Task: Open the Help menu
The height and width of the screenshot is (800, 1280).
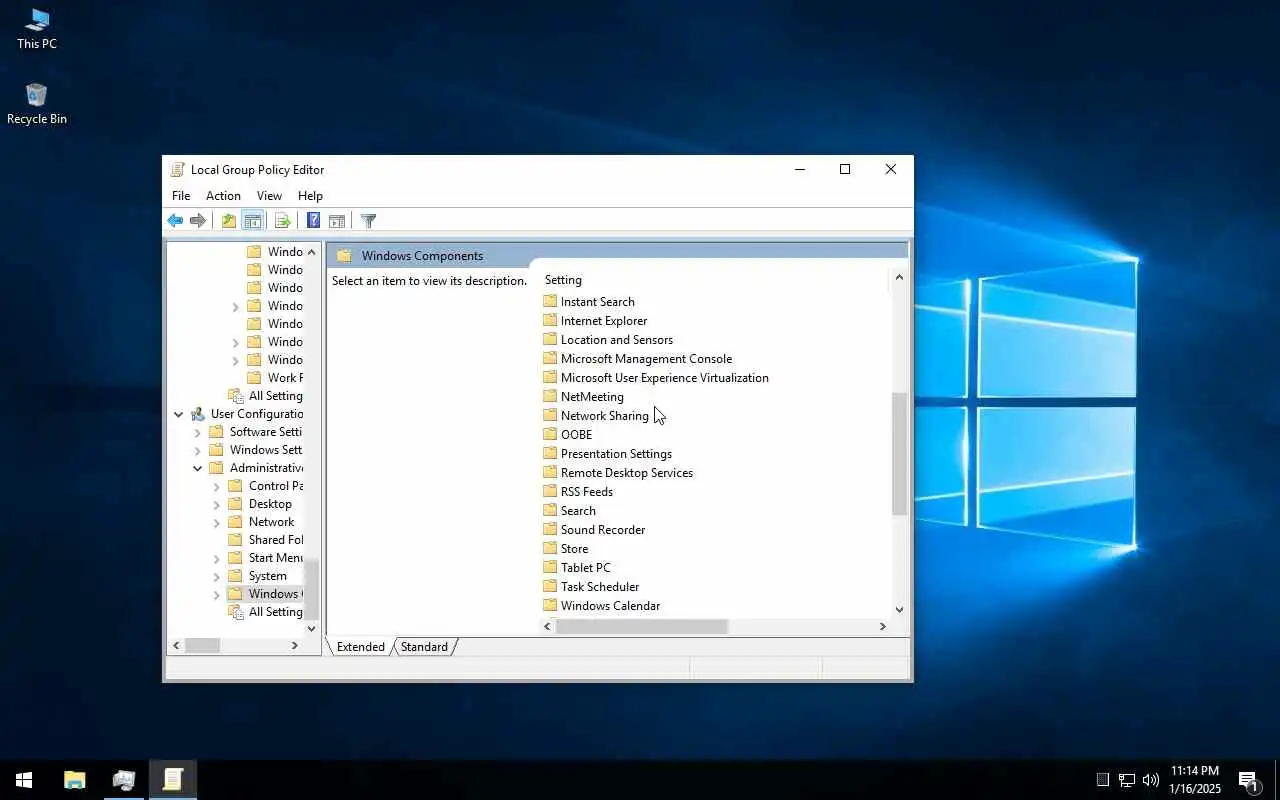Action: pos(310,196)
